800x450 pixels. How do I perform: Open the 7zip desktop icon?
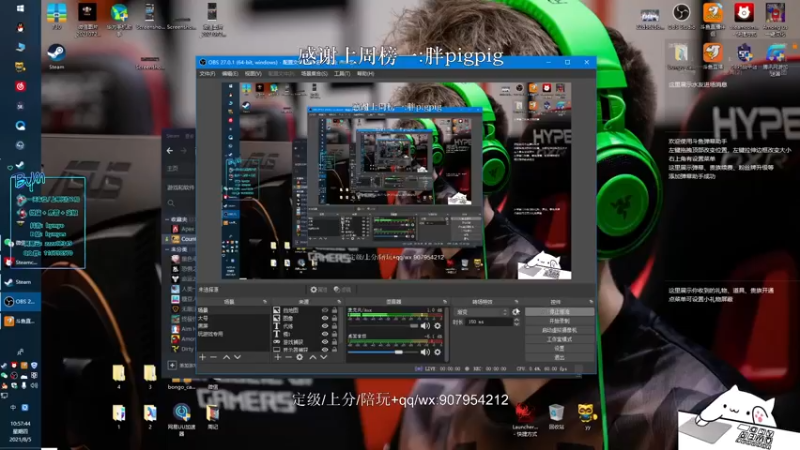(x=57, y=16)
